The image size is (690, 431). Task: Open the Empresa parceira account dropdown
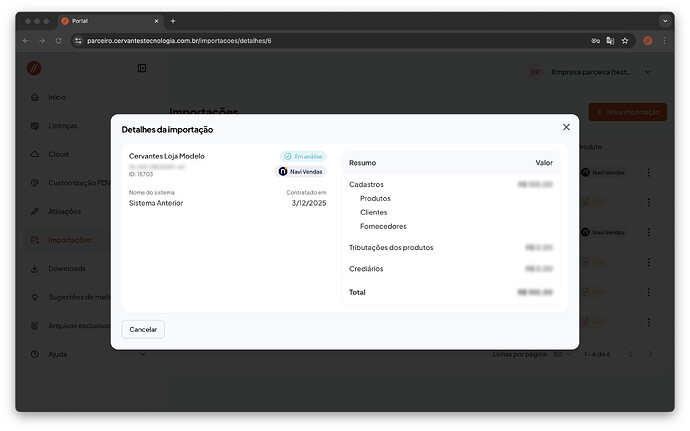click(590, 72)
